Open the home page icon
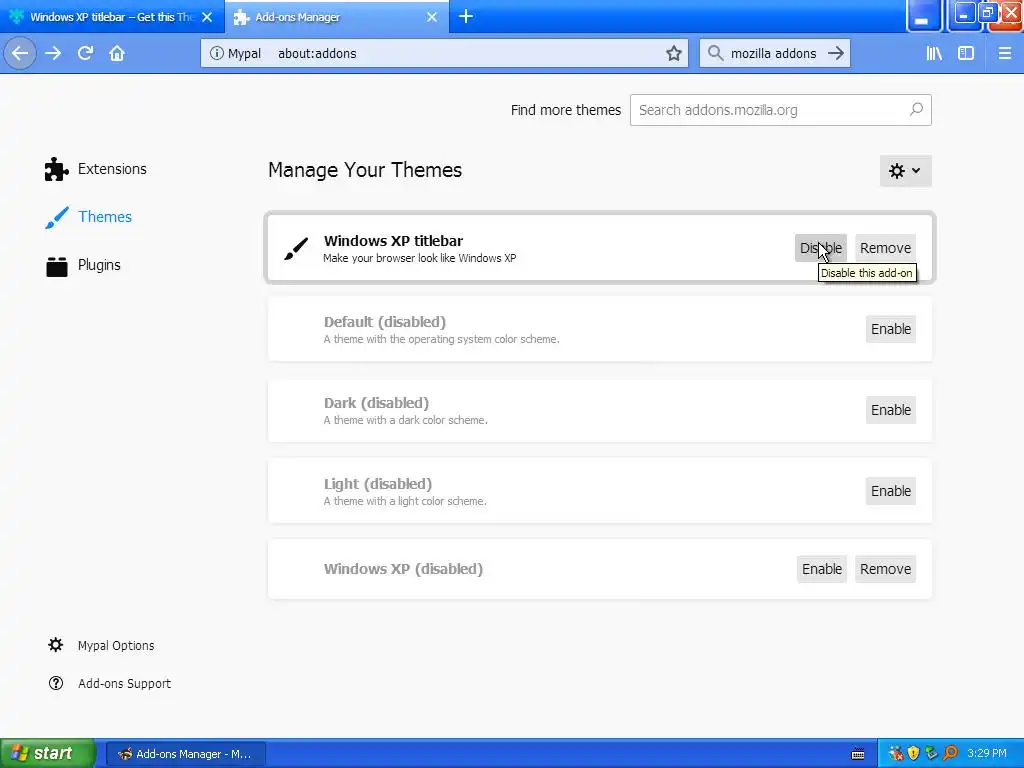The width and height of the screenshot is (1024, 768). 117,53
